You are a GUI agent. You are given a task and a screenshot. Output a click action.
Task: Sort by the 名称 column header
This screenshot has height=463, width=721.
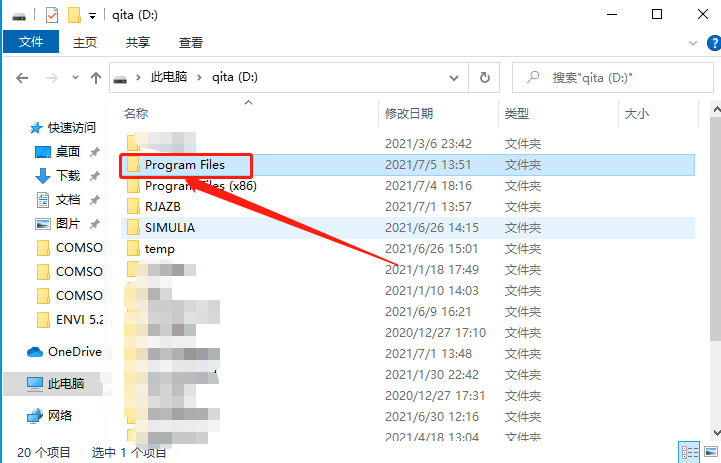[x=136, y=114]
